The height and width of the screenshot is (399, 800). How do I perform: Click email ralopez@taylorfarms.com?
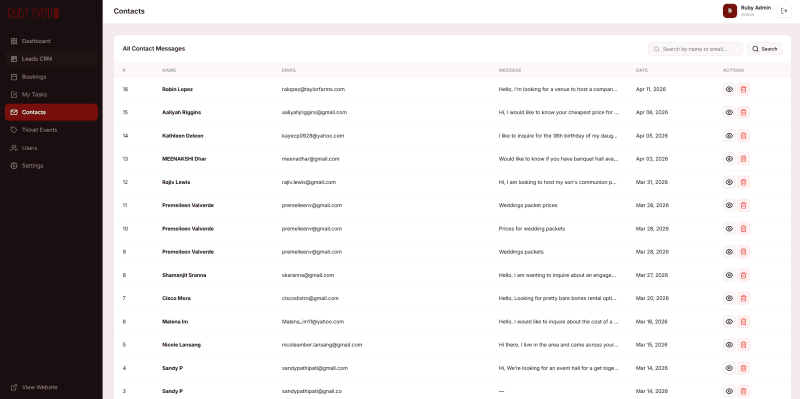coord(313,89)
